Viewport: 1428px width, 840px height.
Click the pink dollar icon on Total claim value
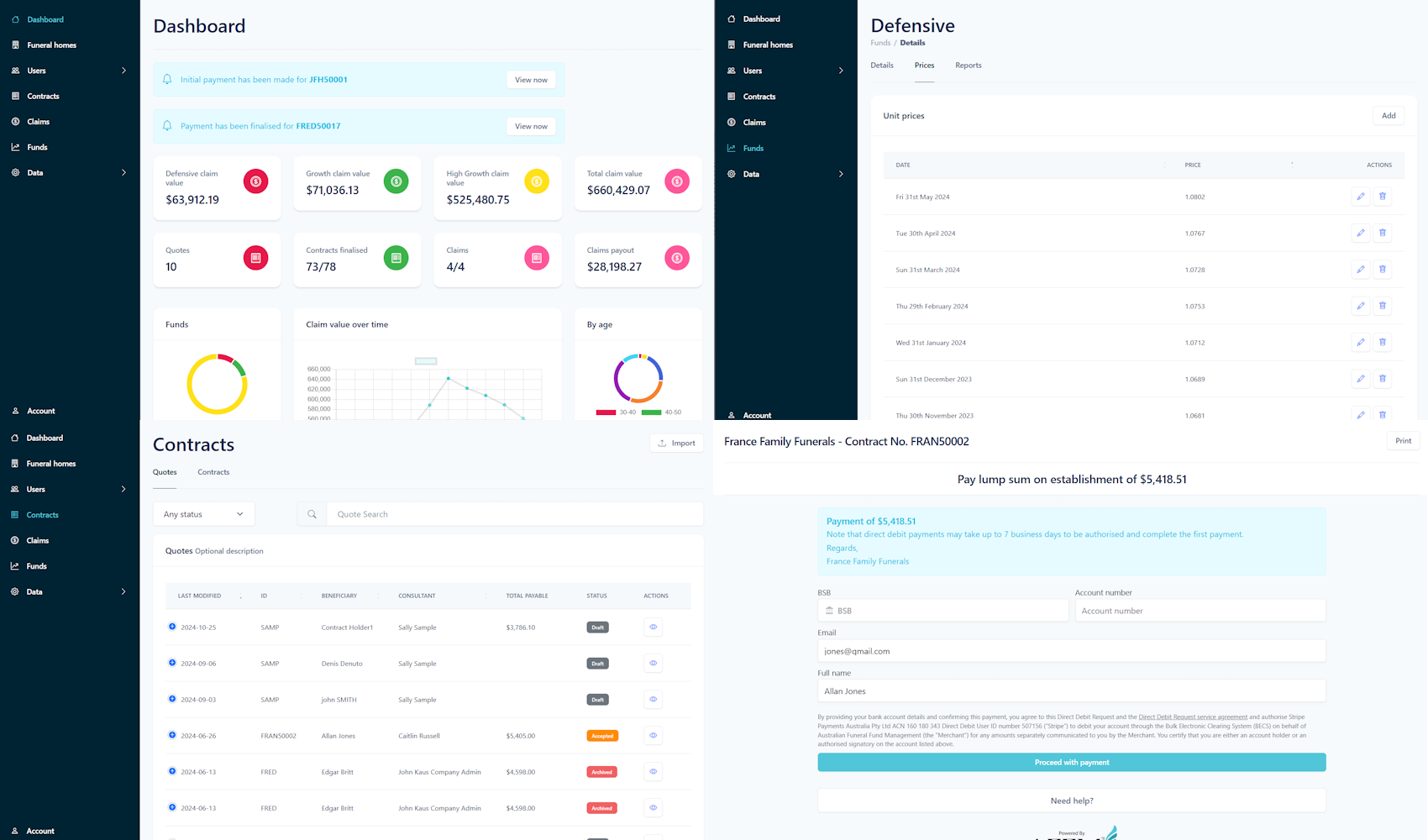tap(676, 181)
